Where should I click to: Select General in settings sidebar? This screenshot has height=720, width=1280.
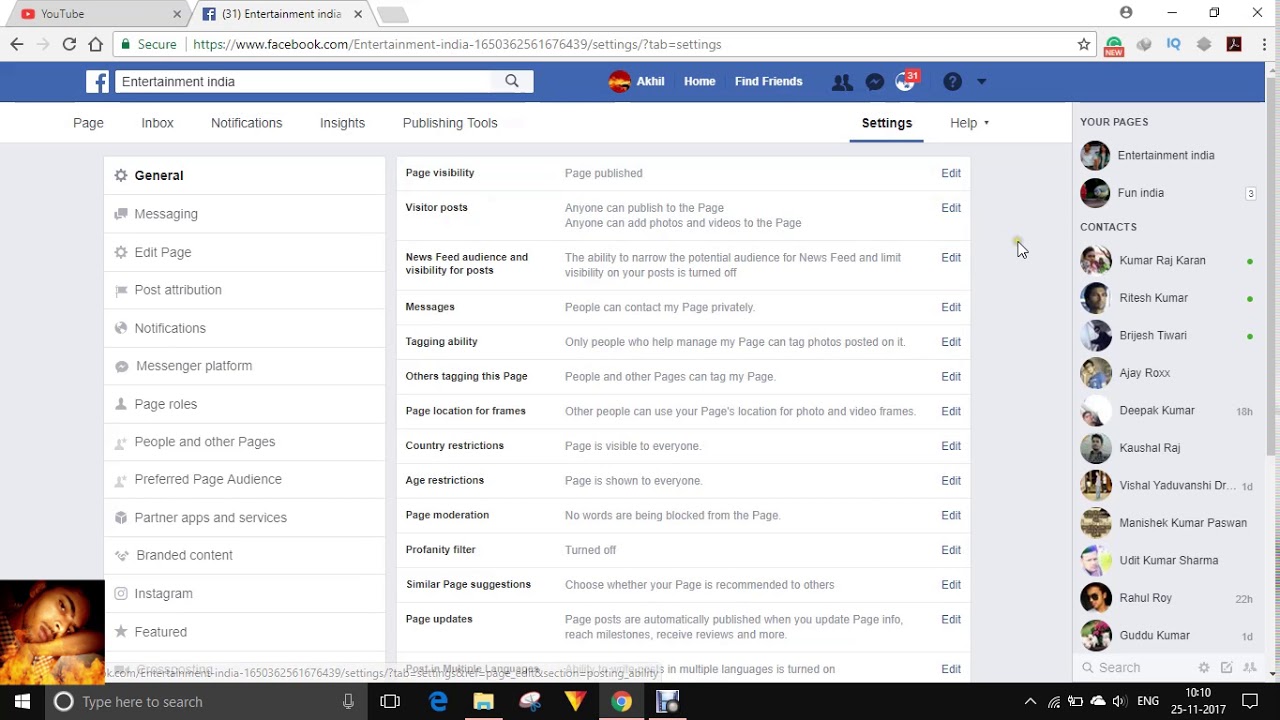(244, 175)
